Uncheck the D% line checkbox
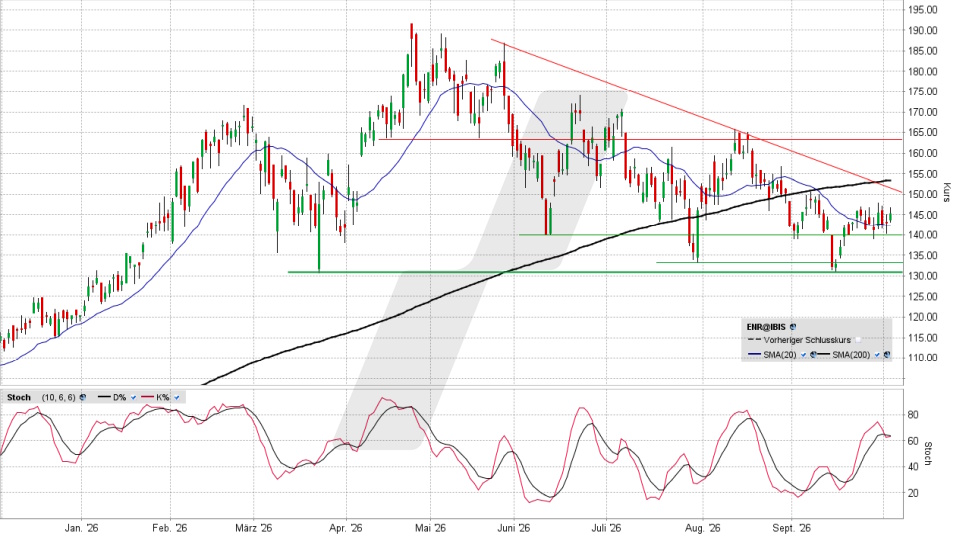This screenshot has height=540, width=960. point(133,397)
